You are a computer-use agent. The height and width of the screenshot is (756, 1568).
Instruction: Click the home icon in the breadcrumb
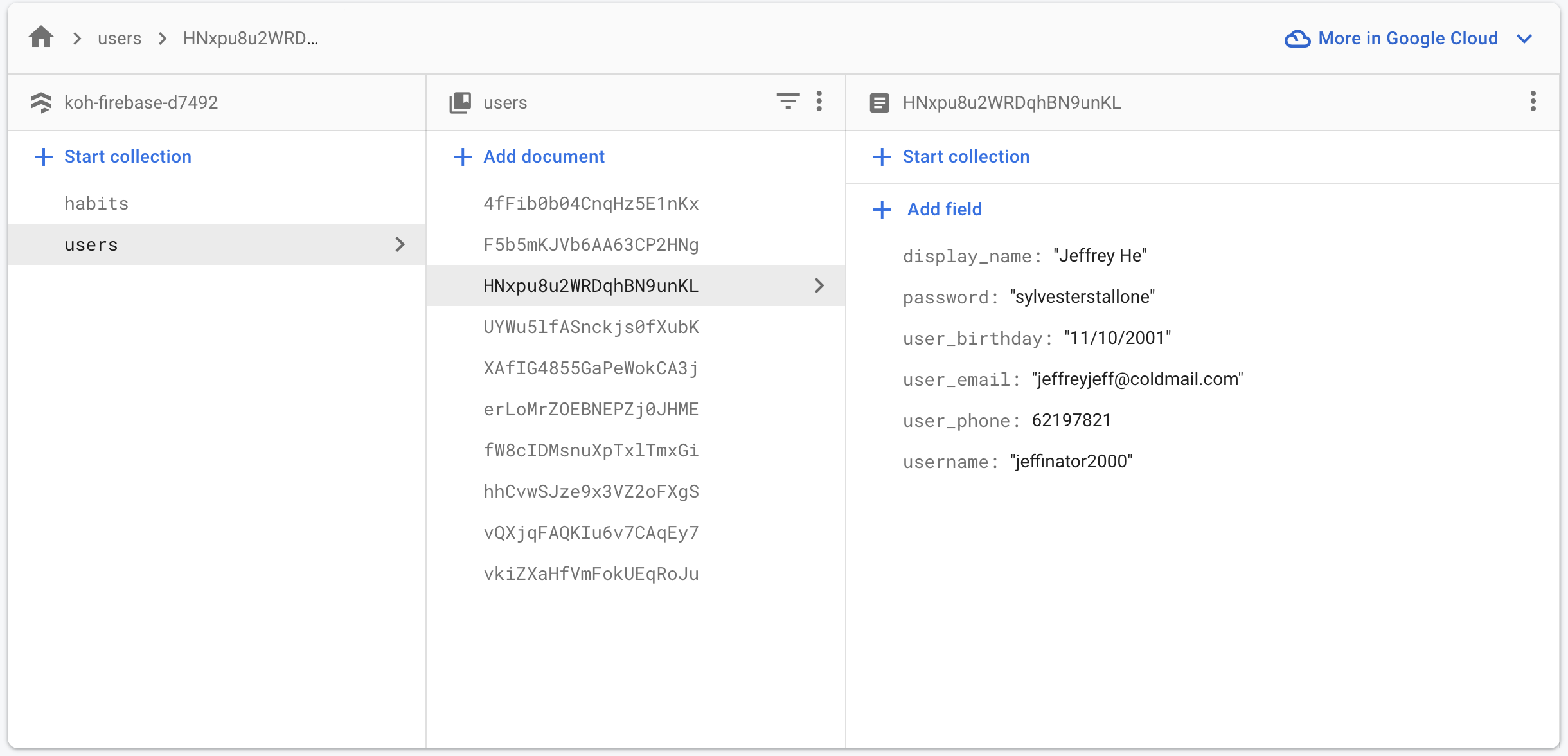40,37
